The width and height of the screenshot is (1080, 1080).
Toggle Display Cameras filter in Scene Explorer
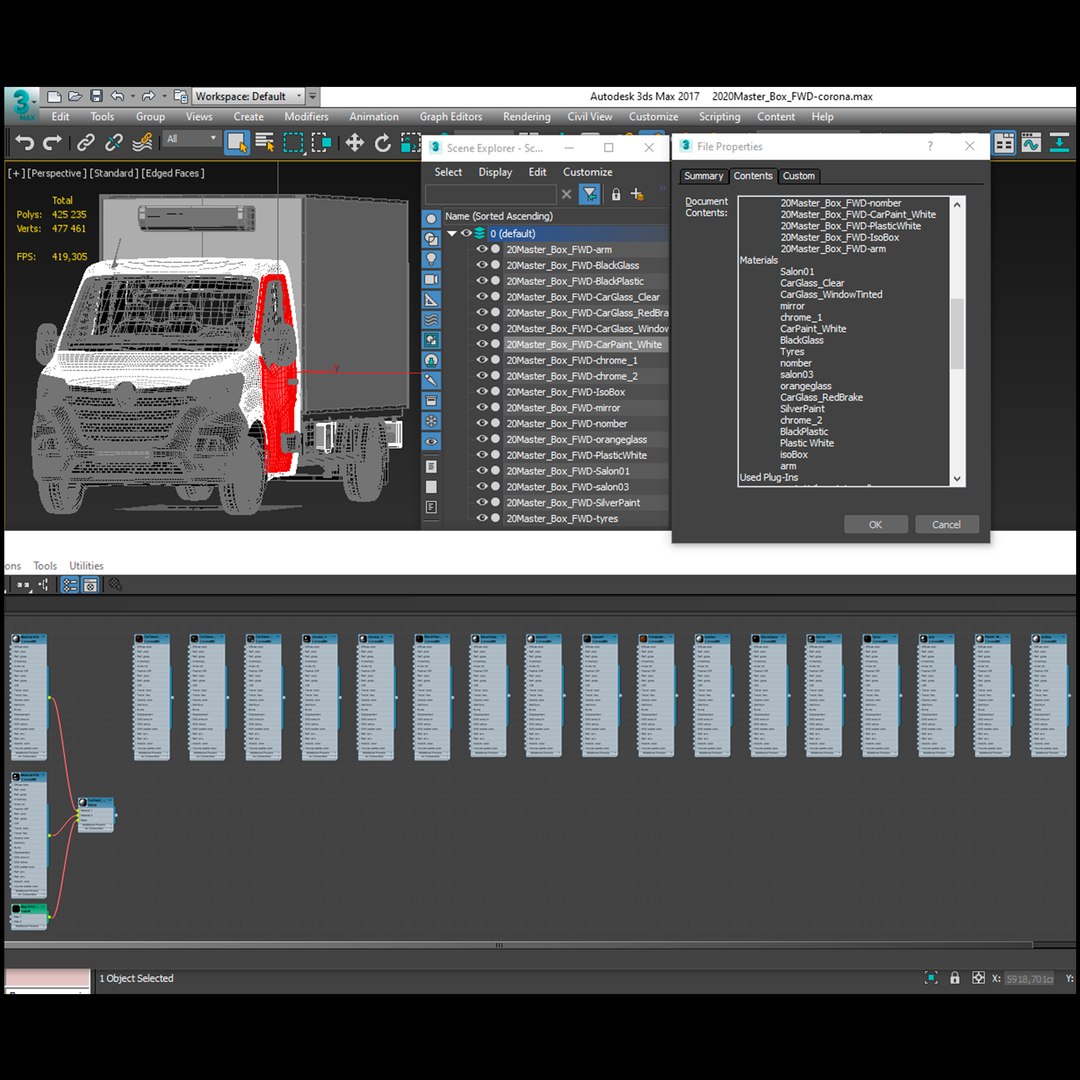(431, 279)
